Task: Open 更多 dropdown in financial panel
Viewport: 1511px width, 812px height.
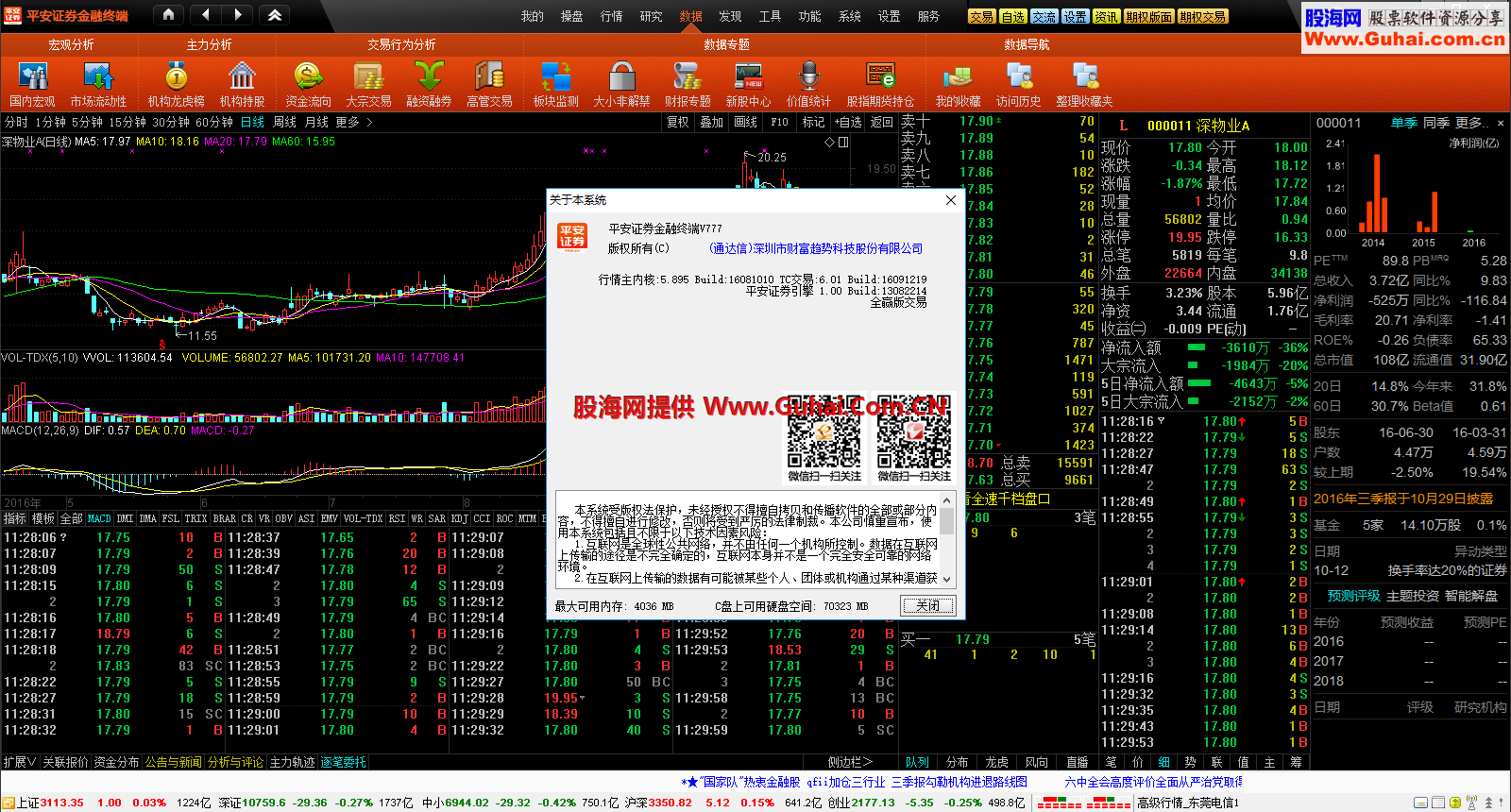Action: (x=1472, y=123)
